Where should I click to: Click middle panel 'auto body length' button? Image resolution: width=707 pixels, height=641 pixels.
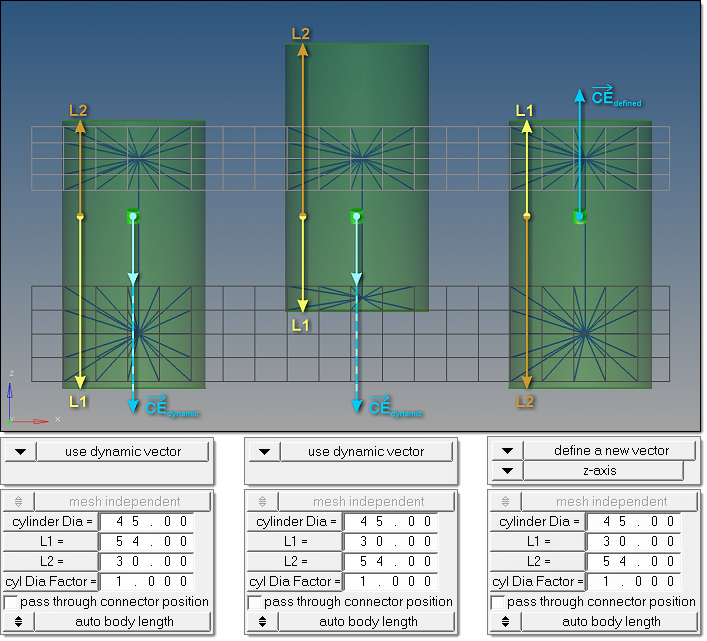pyautogui.click(x=367, y=623)
